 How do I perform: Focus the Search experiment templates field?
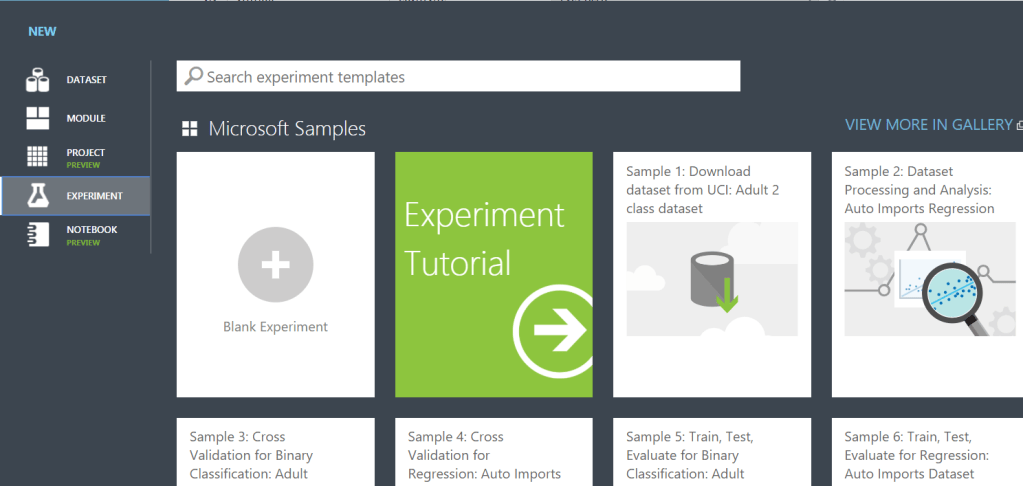(458, 76)
